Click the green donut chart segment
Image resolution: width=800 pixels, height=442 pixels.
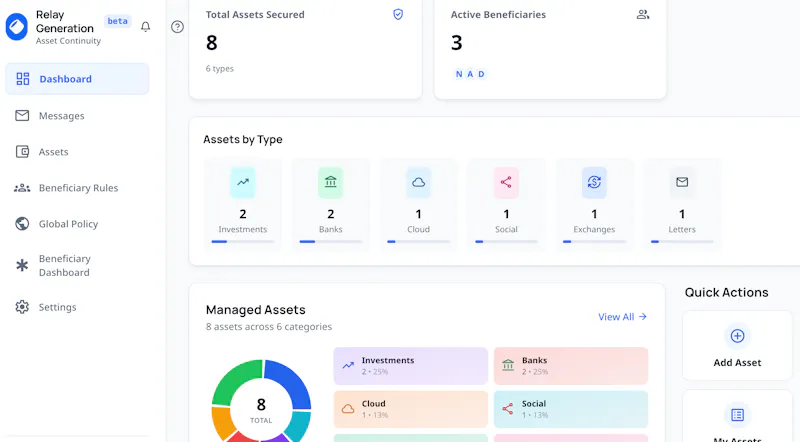point(233,379)
